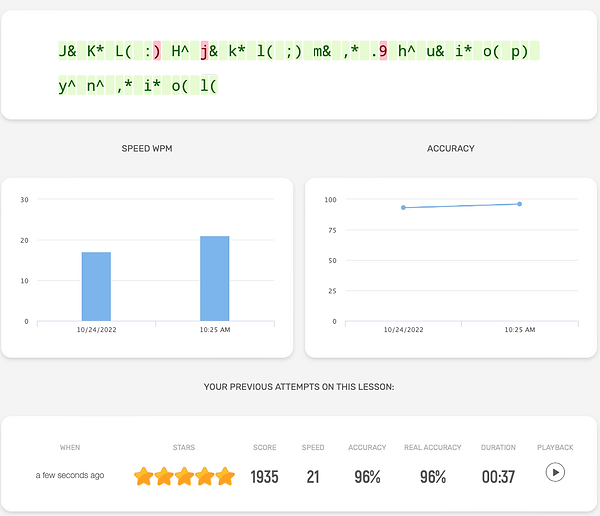The height and width of the screenshot is (516, 600).
Task: Click the red-highlighted j error character
Action: (x=205, y=51)
